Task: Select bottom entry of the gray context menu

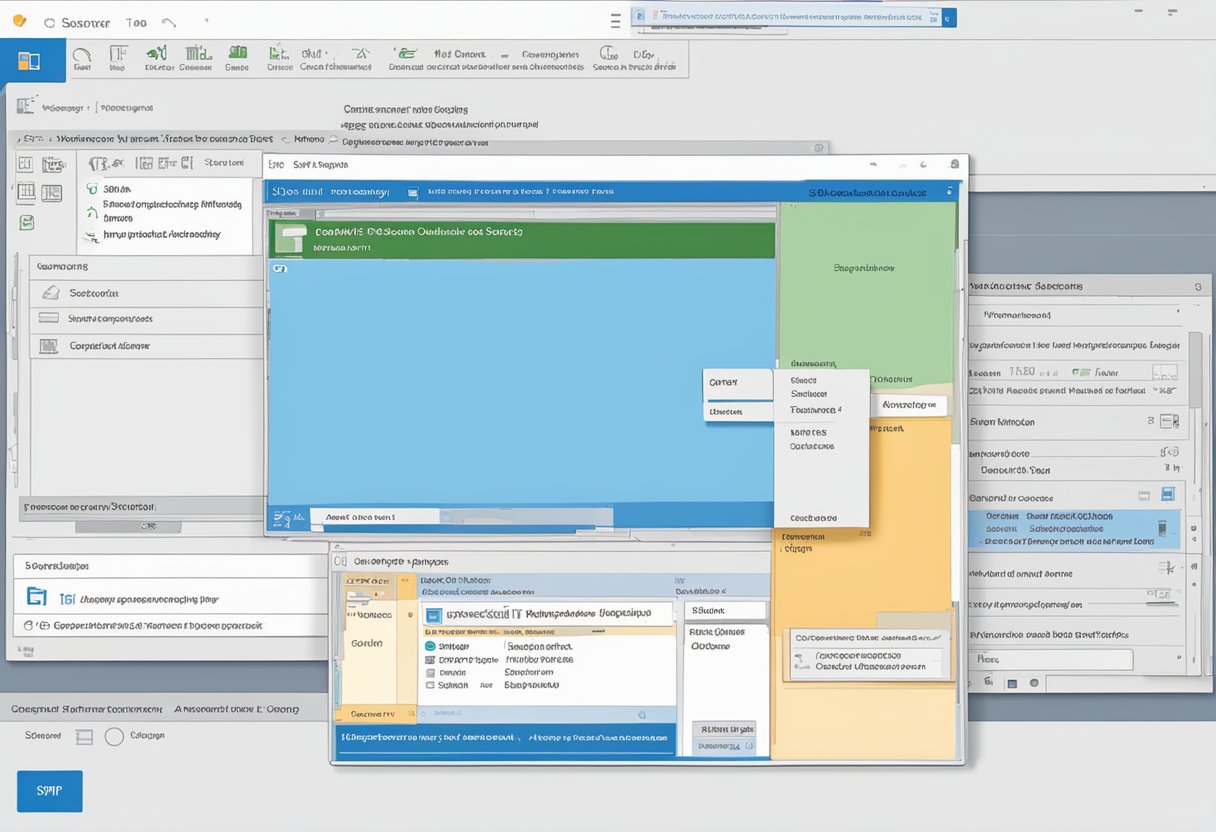Action: point(812,518)
